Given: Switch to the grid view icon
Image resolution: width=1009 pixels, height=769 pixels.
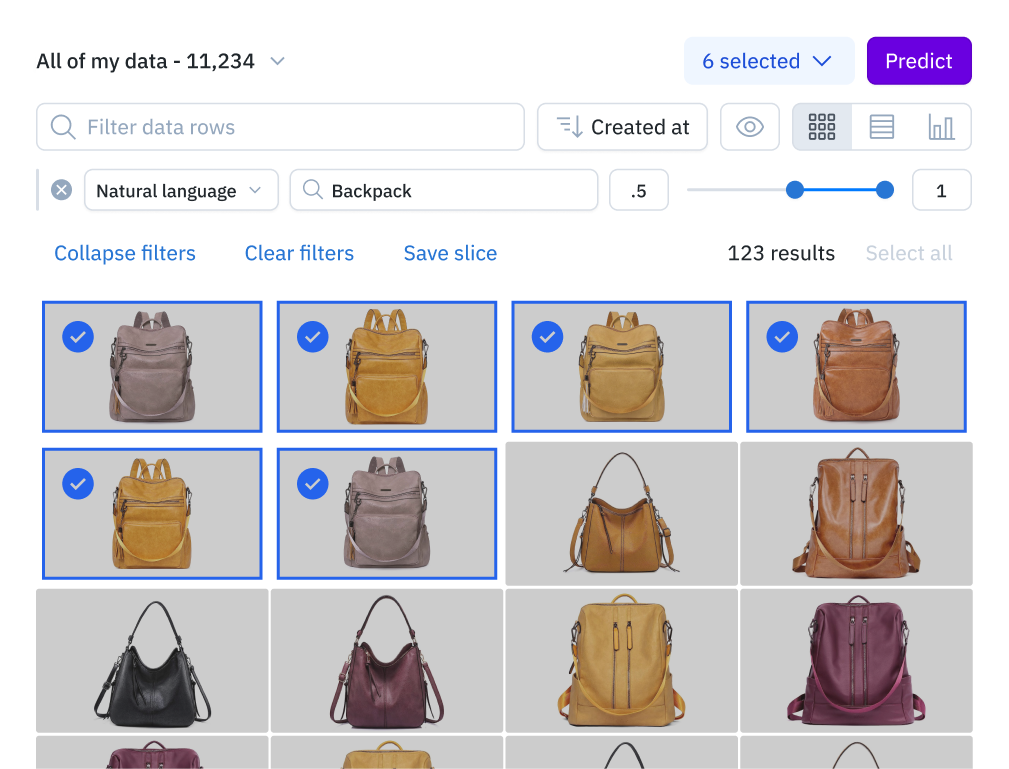Looking at the screenshot, I should (821, 127).
